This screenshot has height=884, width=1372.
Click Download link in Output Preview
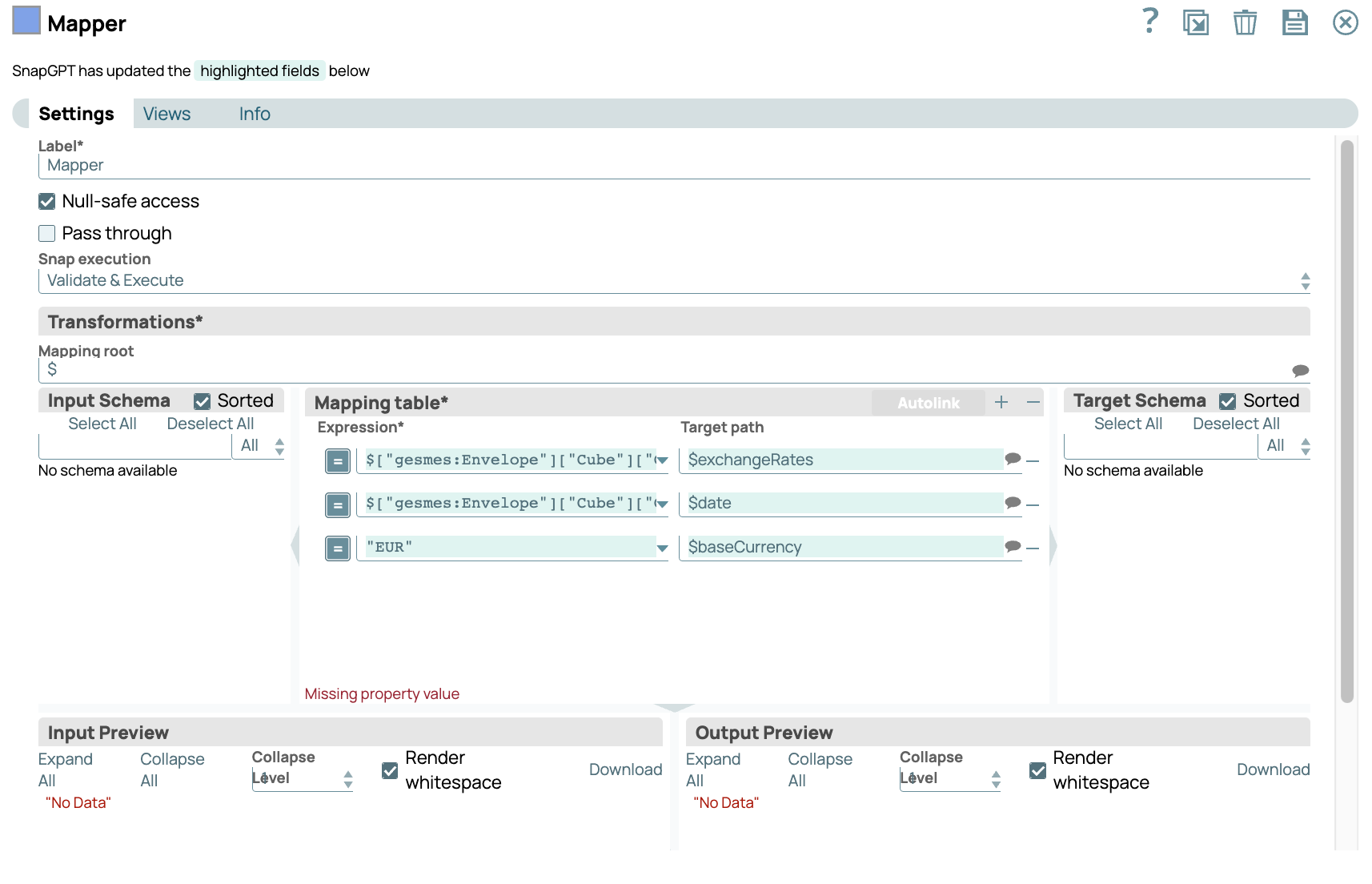(1273, 769)
